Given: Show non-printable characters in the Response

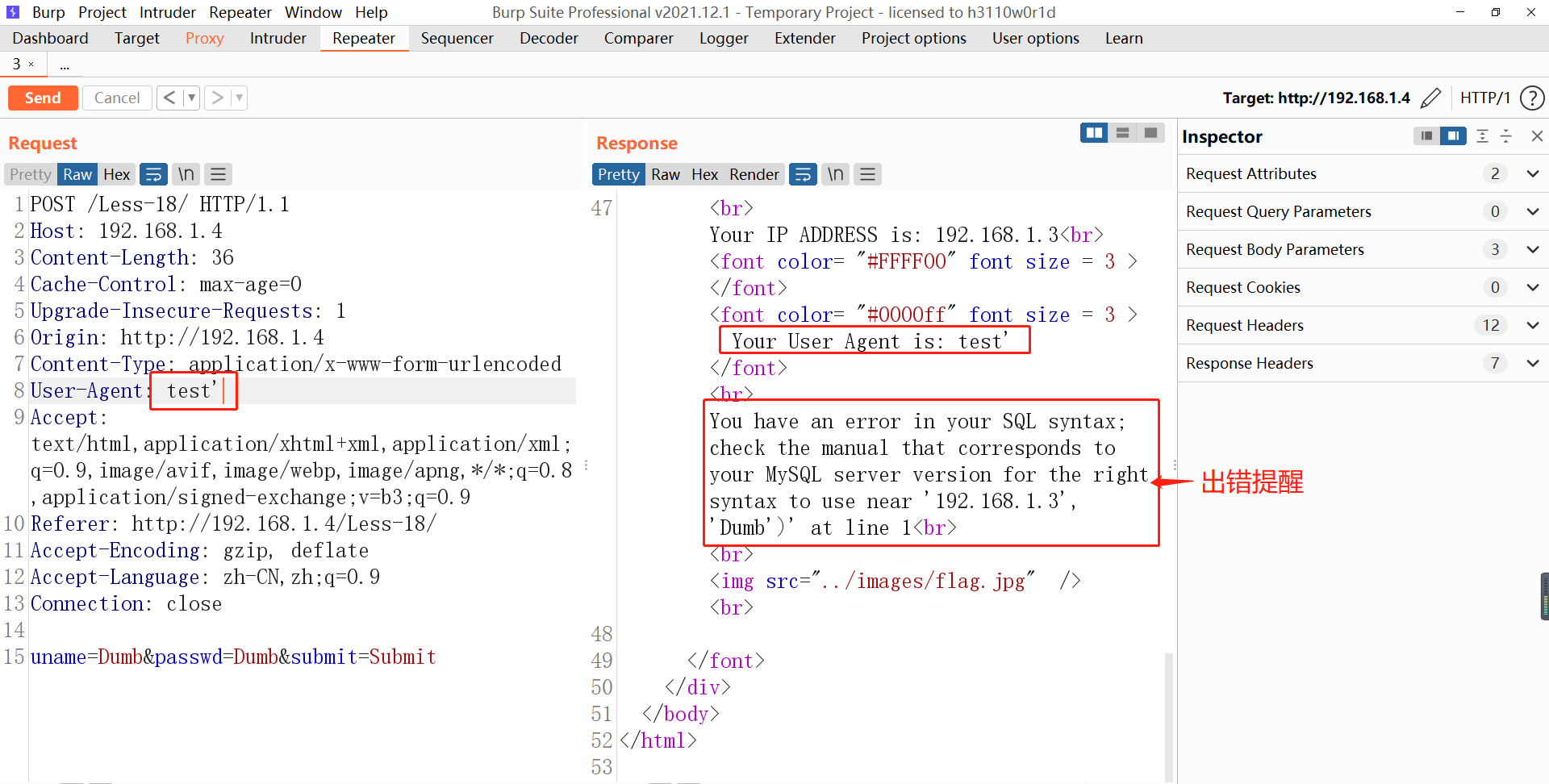Looking at the screenshot, I should click(x=835, y=174).
